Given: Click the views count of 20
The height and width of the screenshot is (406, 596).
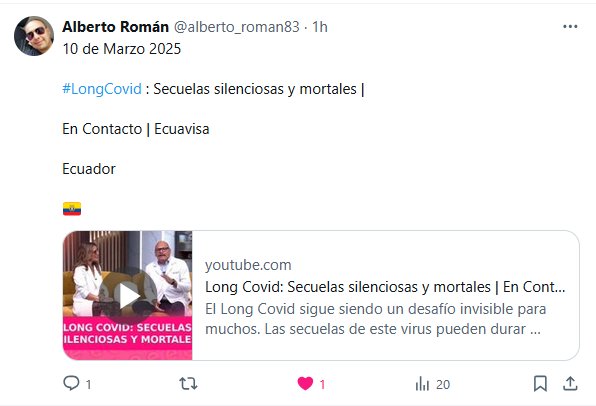Looking at the screenshot, I should pos(443,385).
